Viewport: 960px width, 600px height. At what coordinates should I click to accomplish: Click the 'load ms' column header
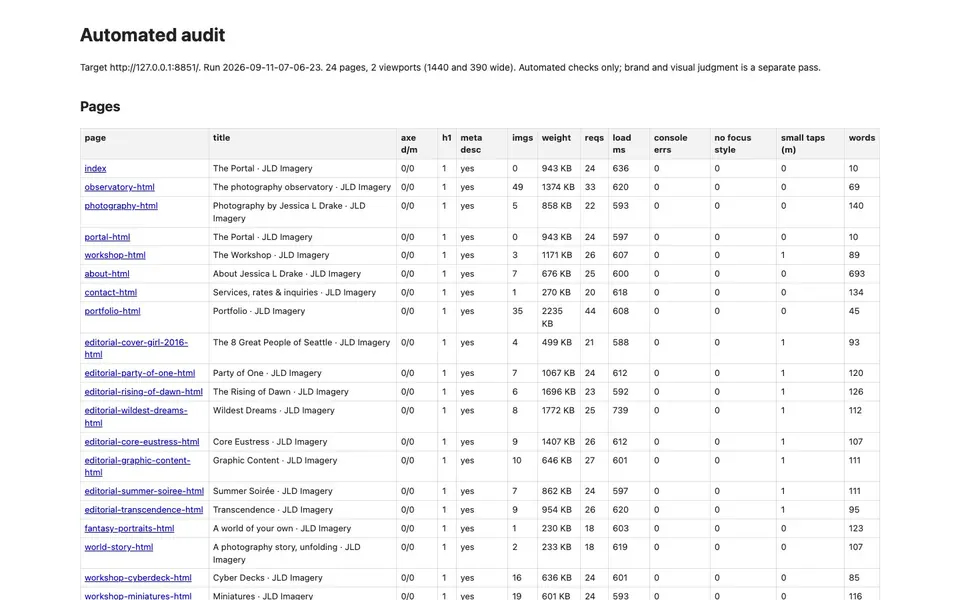point(621,144)
